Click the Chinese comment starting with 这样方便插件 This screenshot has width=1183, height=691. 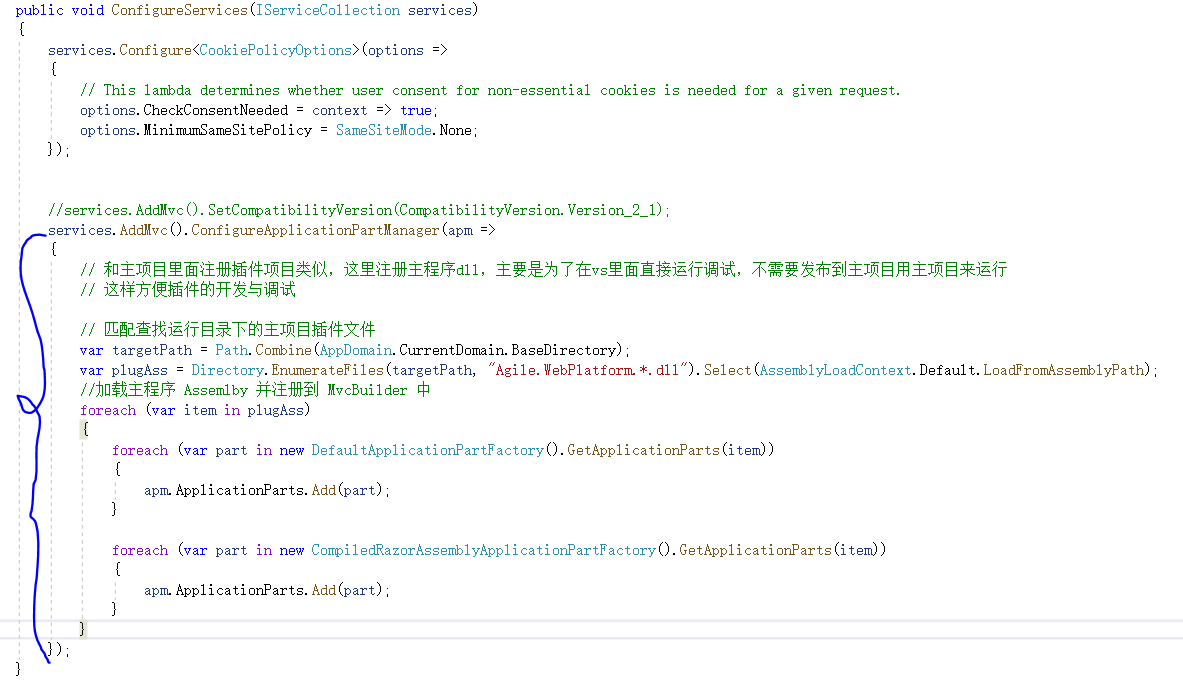pyautogui.click(x=188, y=290)
